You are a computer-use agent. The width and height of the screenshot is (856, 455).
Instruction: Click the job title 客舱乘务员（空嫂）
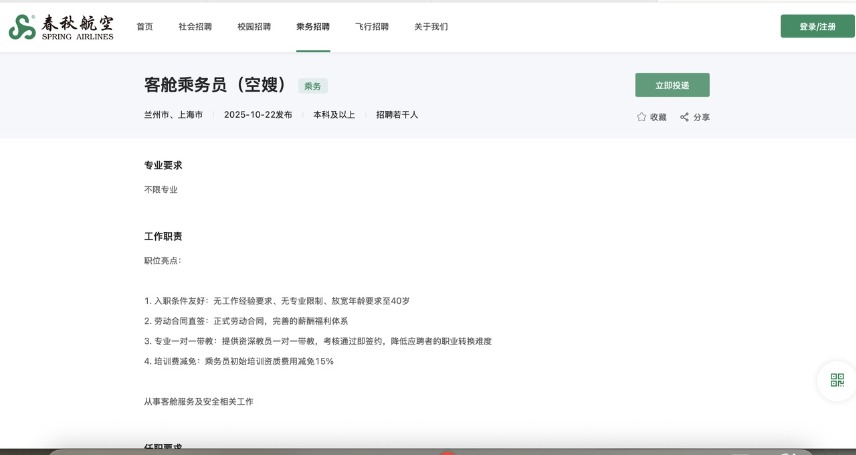click(x=216, y=85)
